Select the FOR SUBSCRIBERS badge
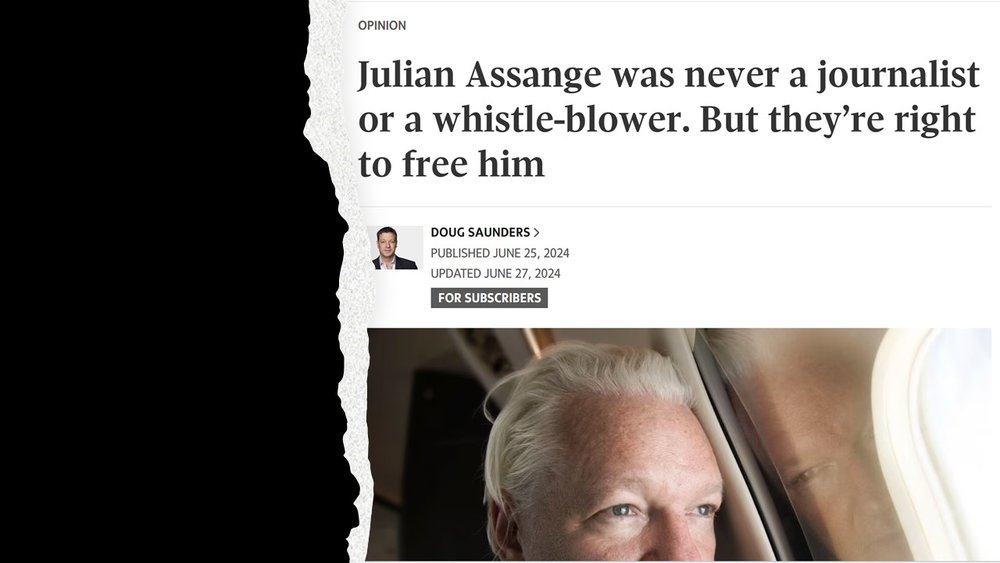This screenshot has height=563, width=1000. click(489, 298)
